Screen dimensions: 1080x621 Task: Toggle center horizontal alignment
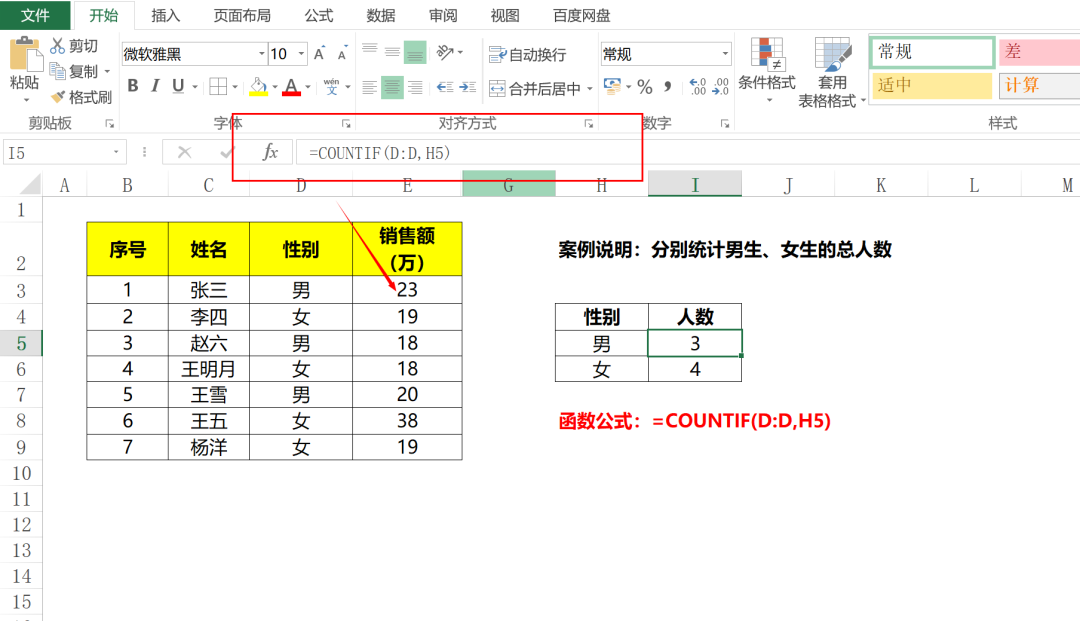pyautogui.click(x=392, y=87)
